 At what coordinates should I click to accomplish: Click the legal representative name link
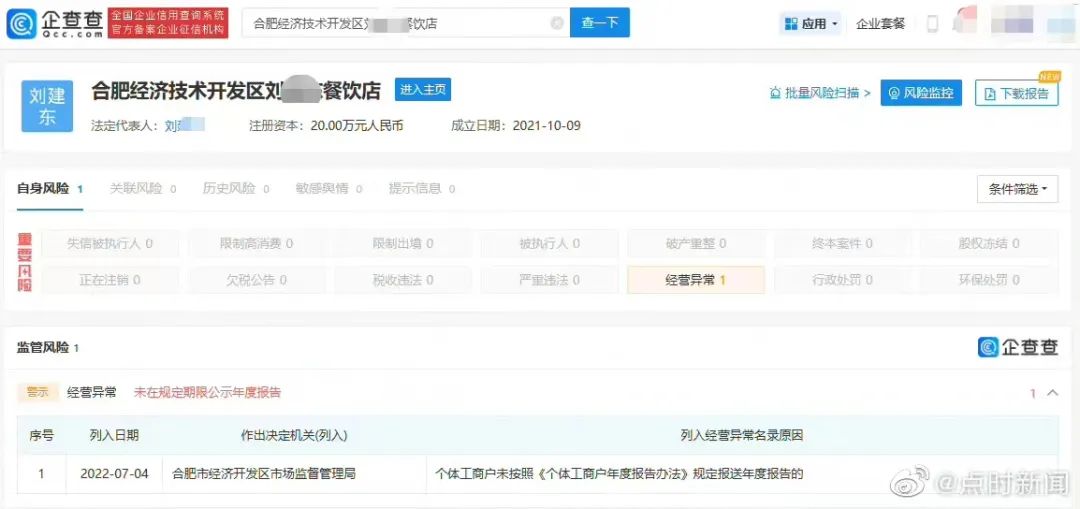(x=185, y=125)
